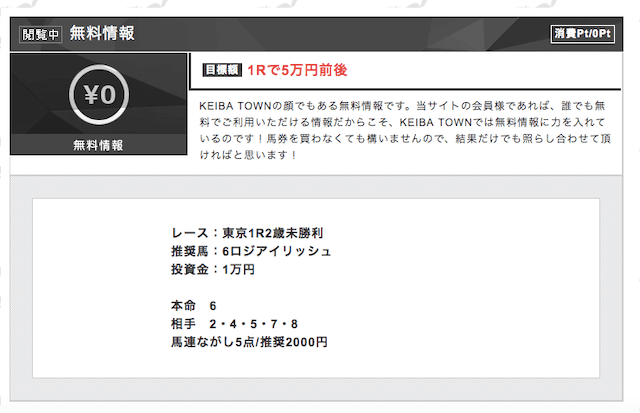Click the 0 digit inside the yen circle
The height and width of the screenshot is (413, 640).
pyautogui.click(x=108, y=96)
